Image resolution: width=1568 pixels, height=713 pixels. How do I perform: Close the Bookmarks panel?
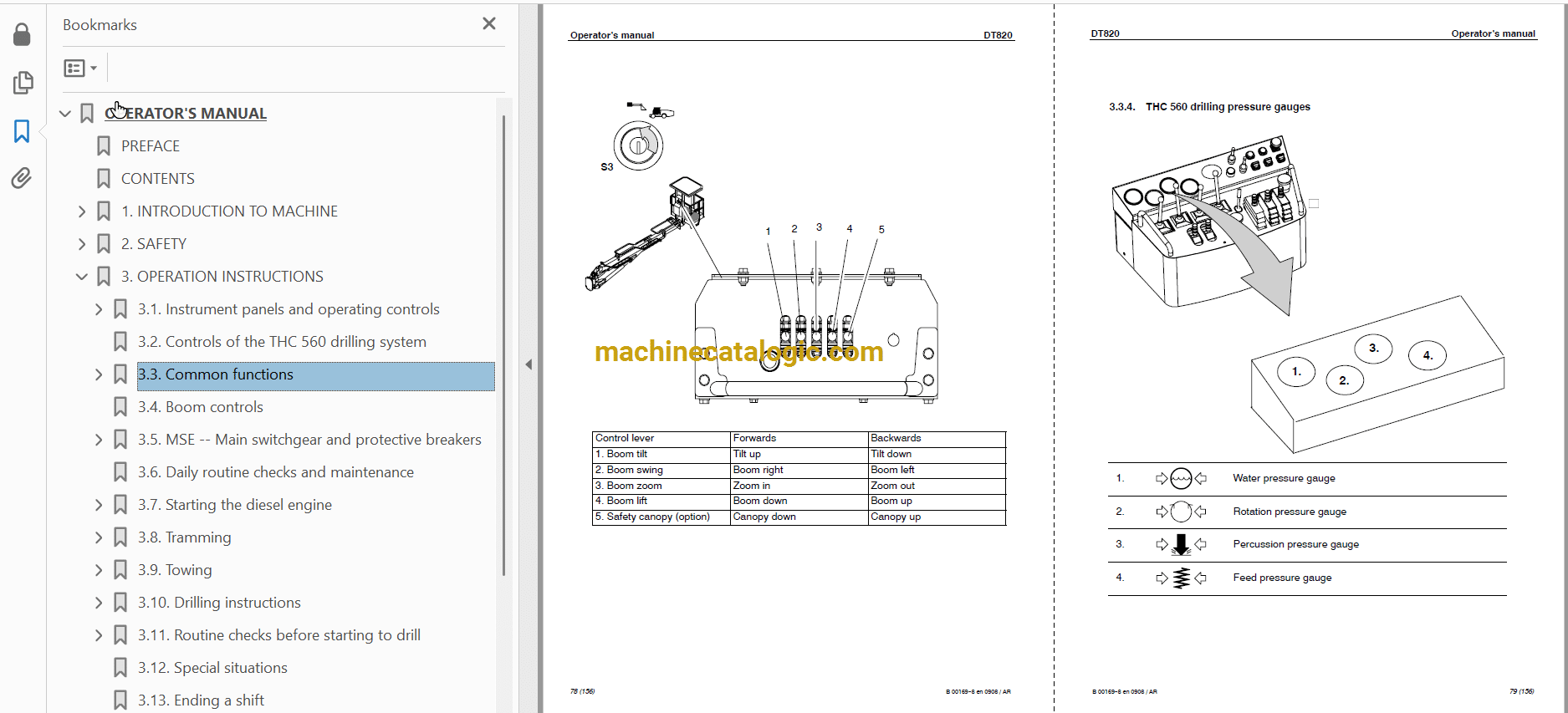(489, 24)
